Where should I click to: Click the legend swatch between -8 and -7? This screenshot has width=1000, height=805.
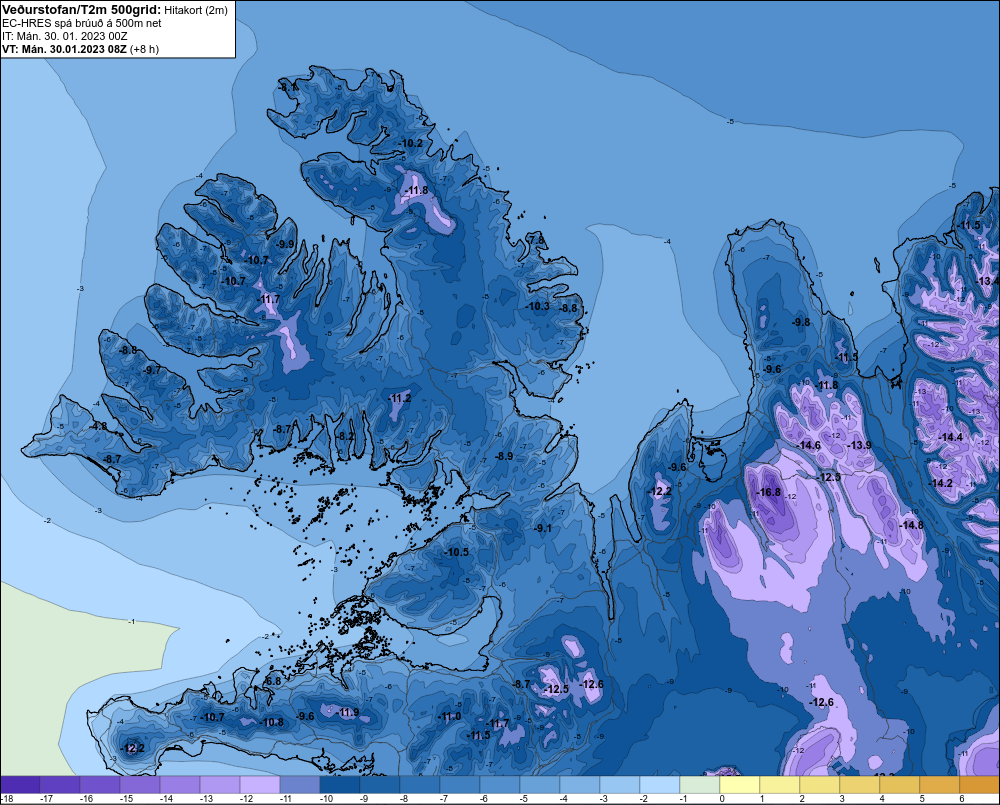(420, 785)
